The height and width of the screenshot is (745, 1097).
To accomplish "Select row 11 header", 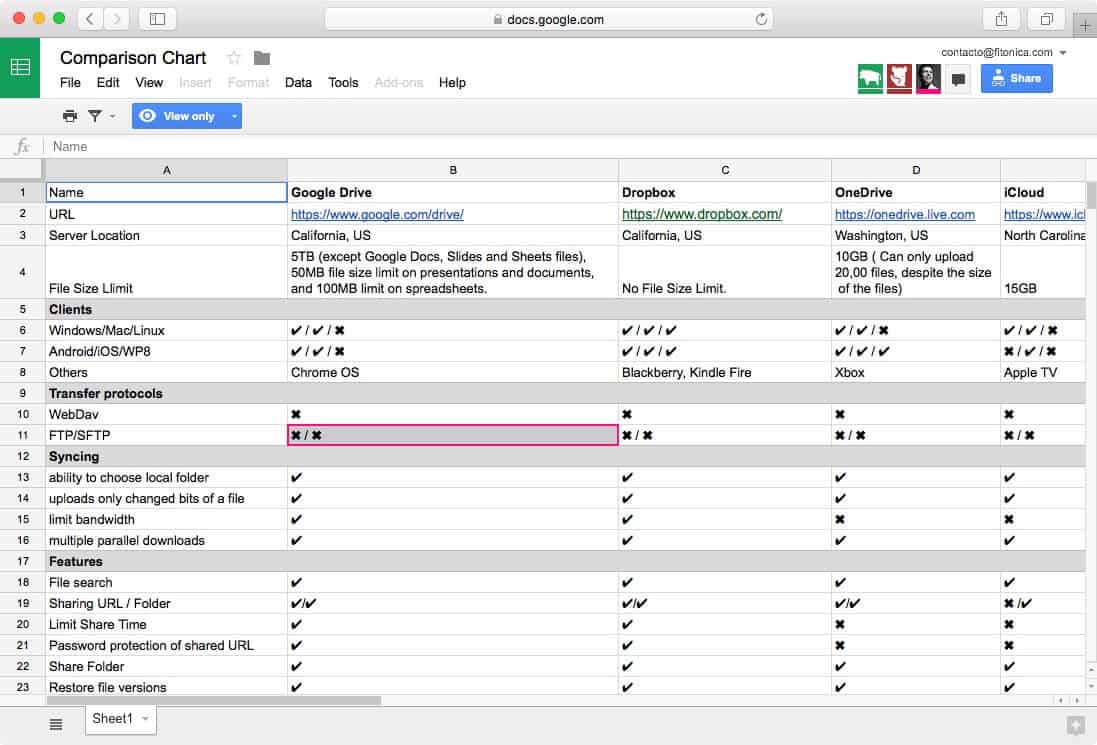I will click(22, 435).
